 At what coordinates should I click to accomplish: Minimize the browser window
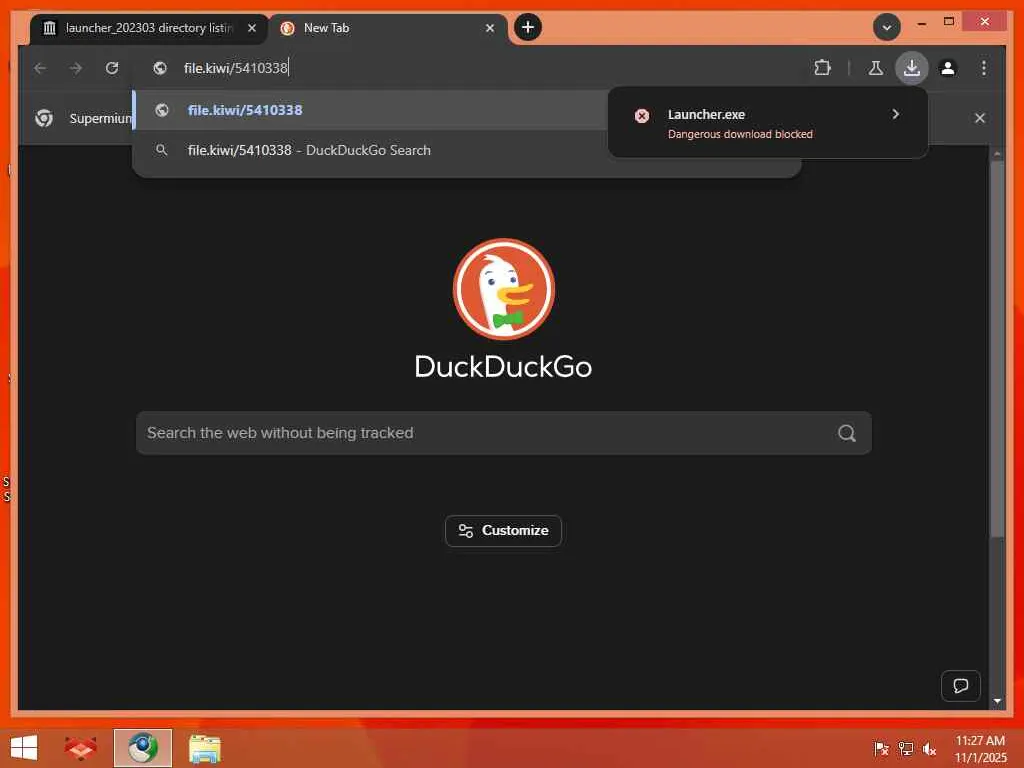click(x=921, y=24)
